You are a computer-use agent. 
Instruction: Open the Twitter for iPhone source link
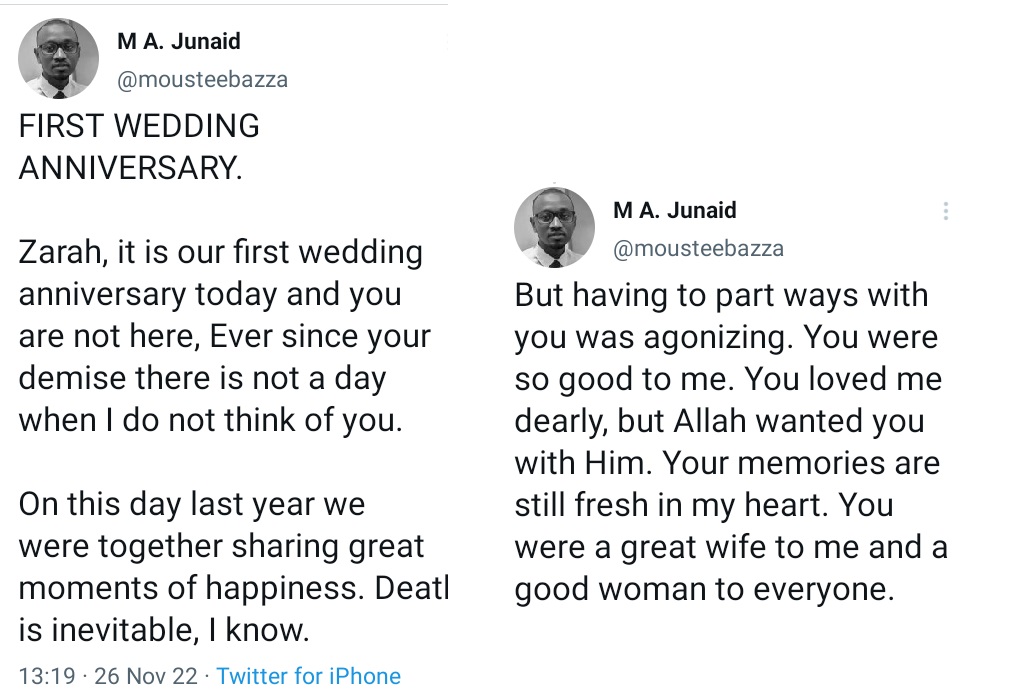point(308,675)
